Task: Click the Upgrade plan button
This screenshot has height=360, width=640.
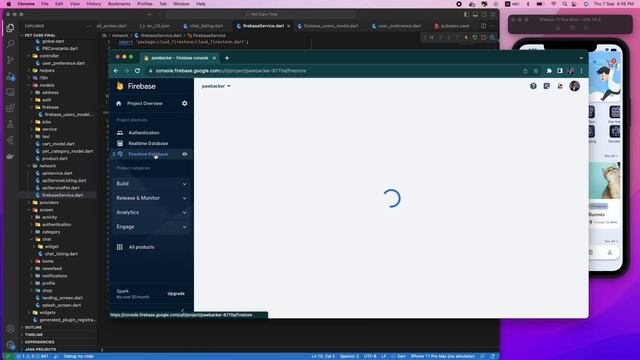Action: point(176,293)
